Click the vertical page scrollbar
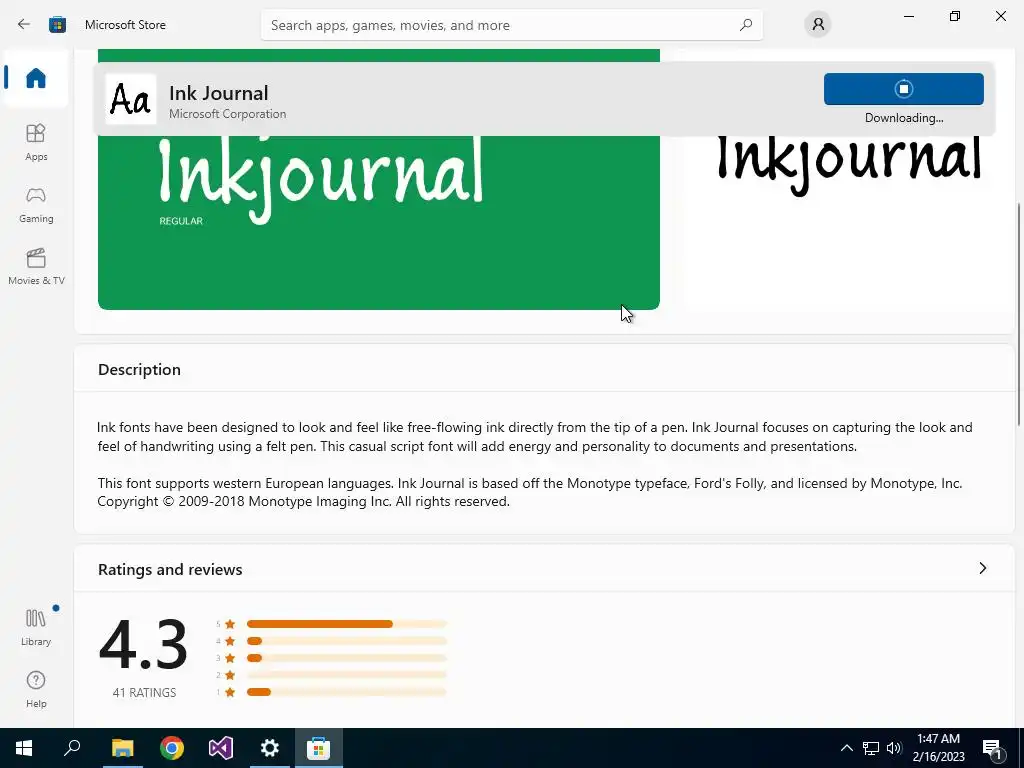1024x768 pixels. [1019, 313]
